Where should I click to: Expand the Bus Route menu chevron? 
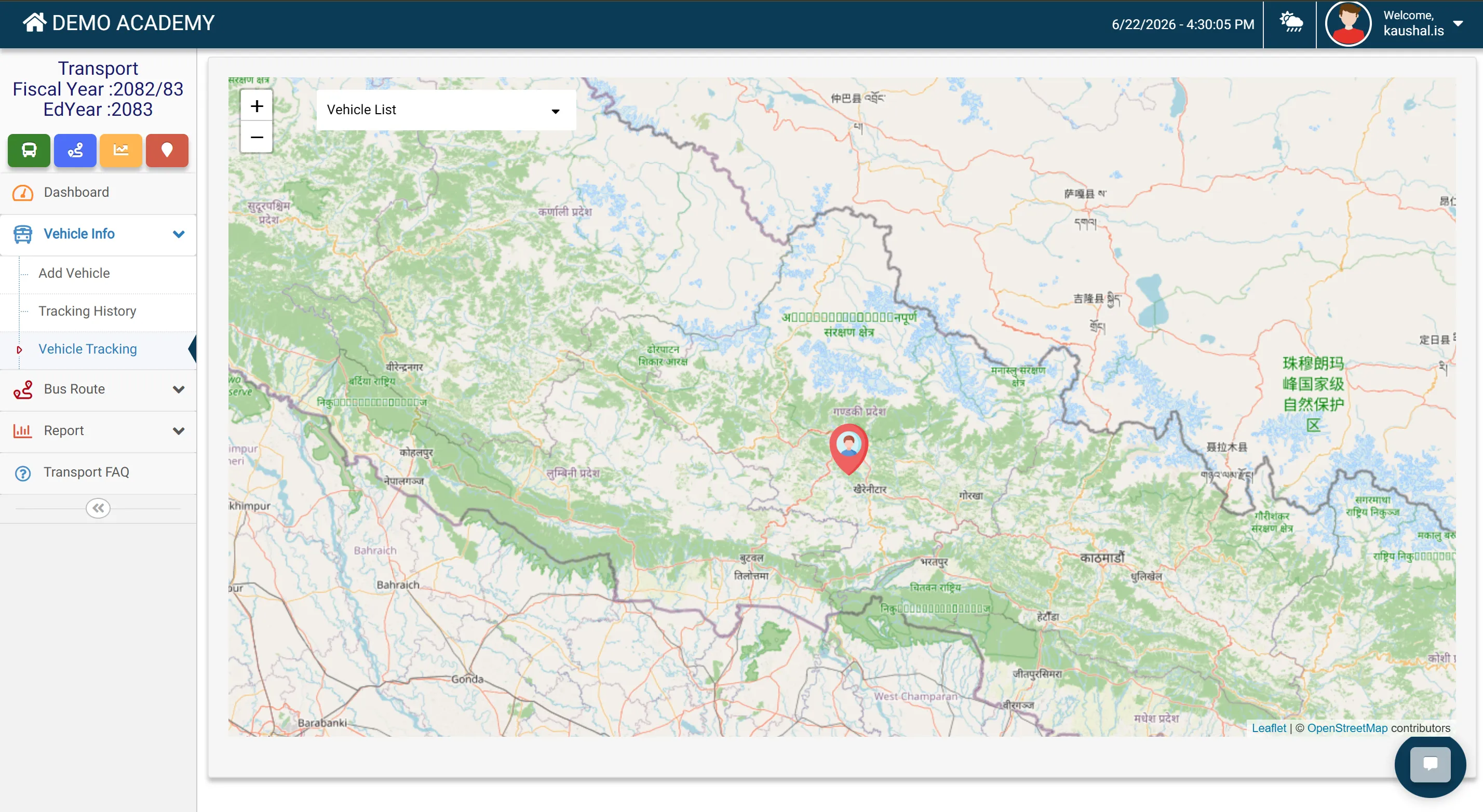point(179,389)
